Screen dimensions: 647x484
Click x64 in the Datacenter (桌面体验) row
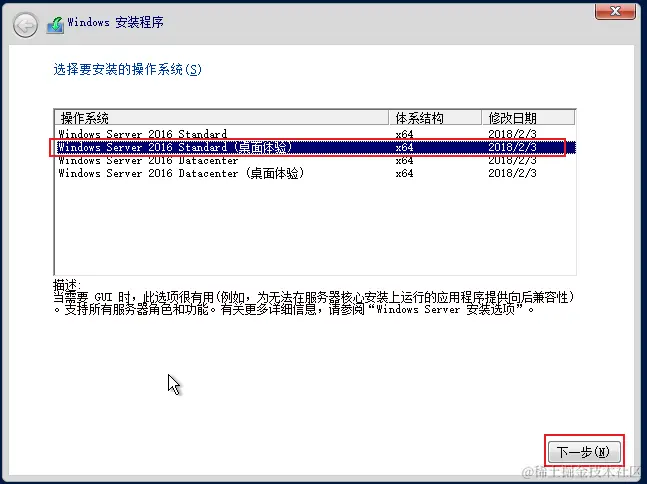coord(404,173)
